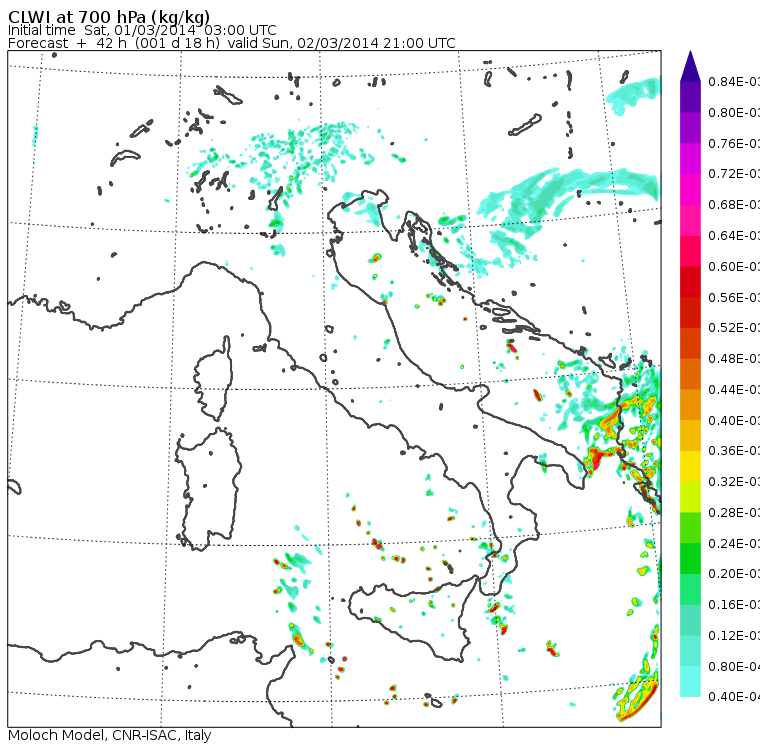Click the 0.80E-03 colorbar label

pos(734,112)
